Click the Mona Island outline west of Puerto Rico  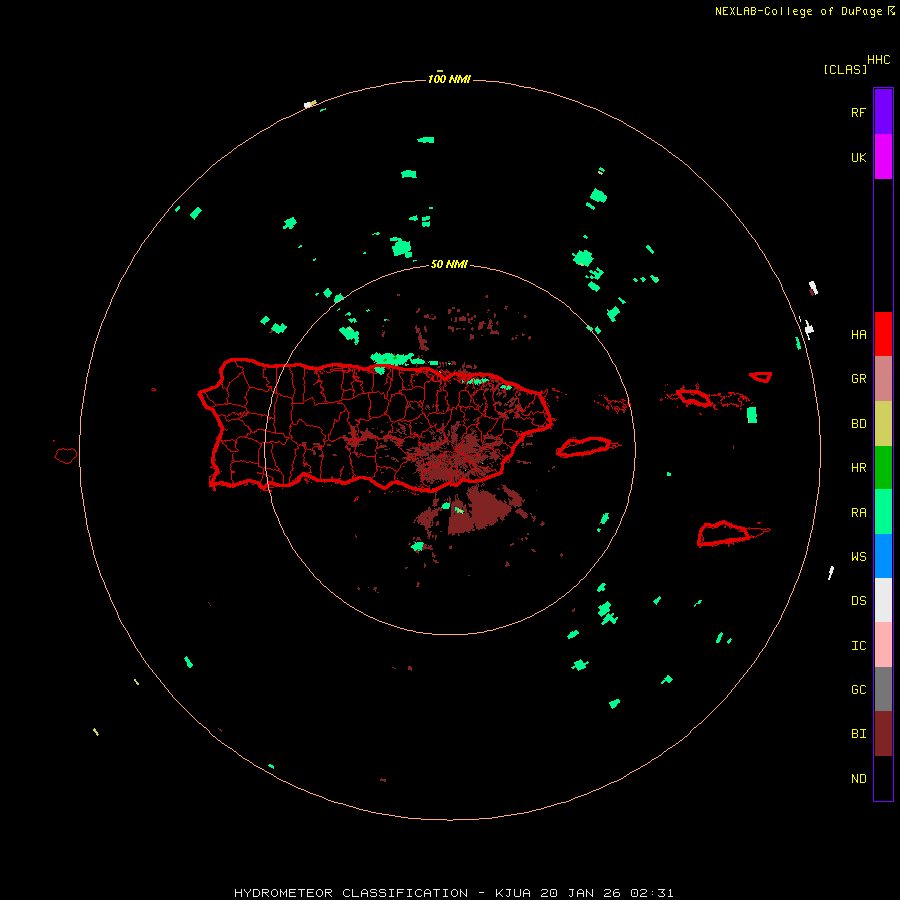65,456
